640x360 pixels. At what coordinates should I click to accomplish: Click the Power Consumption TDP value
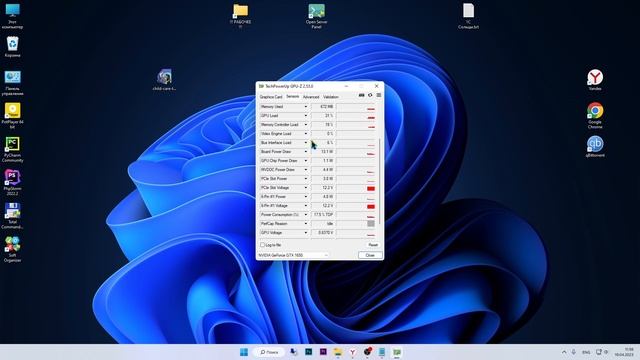(323, 215)
